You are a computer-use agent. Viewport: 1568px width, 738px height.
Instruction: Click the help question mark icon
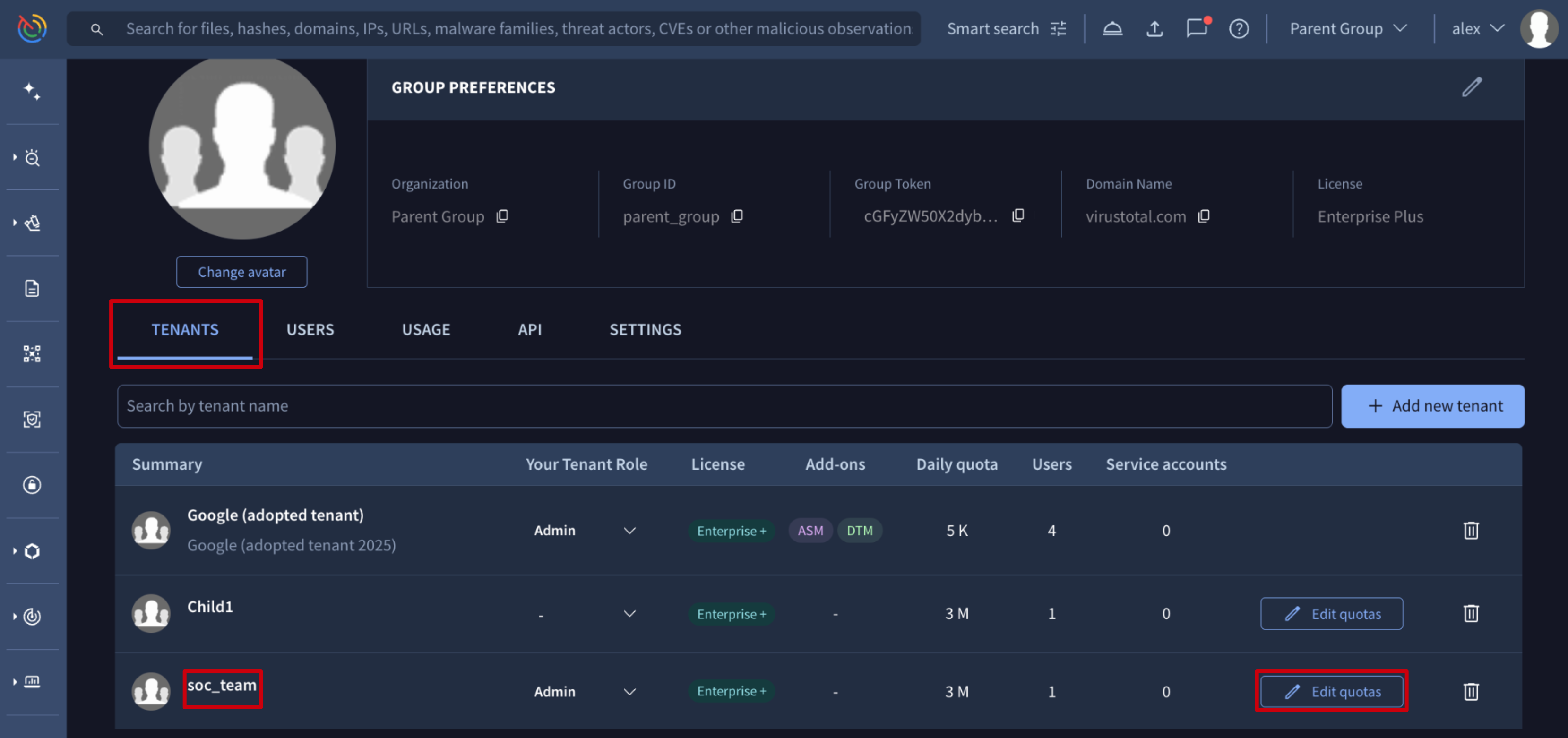[x=1239, y=29]
